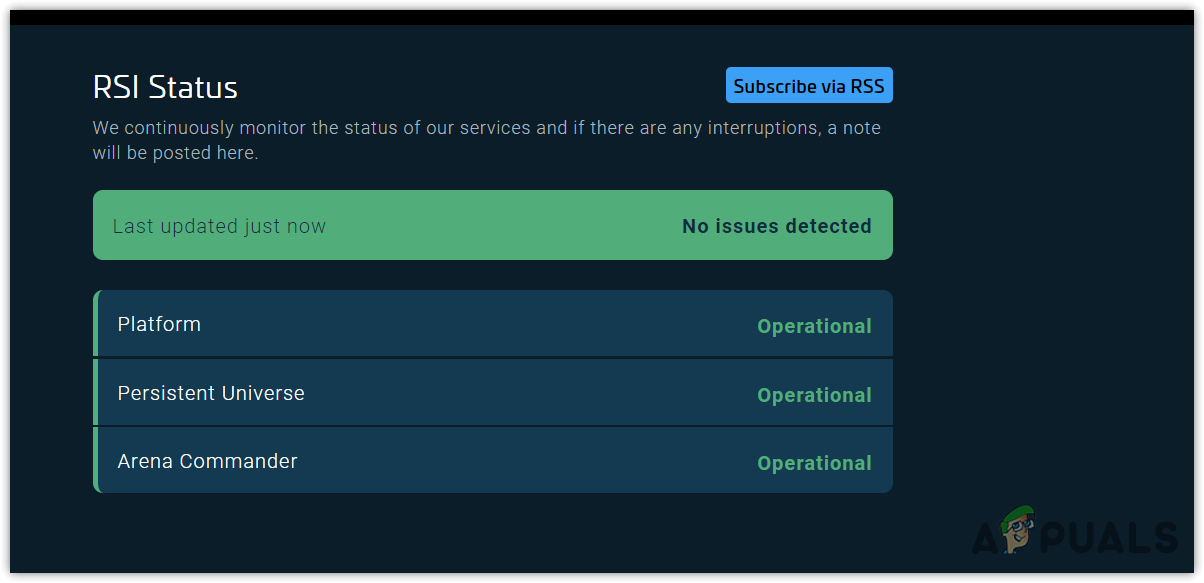Click the letter A in the Appuals logo
This screenshot has width=1204, height=583.
[987, 538]
